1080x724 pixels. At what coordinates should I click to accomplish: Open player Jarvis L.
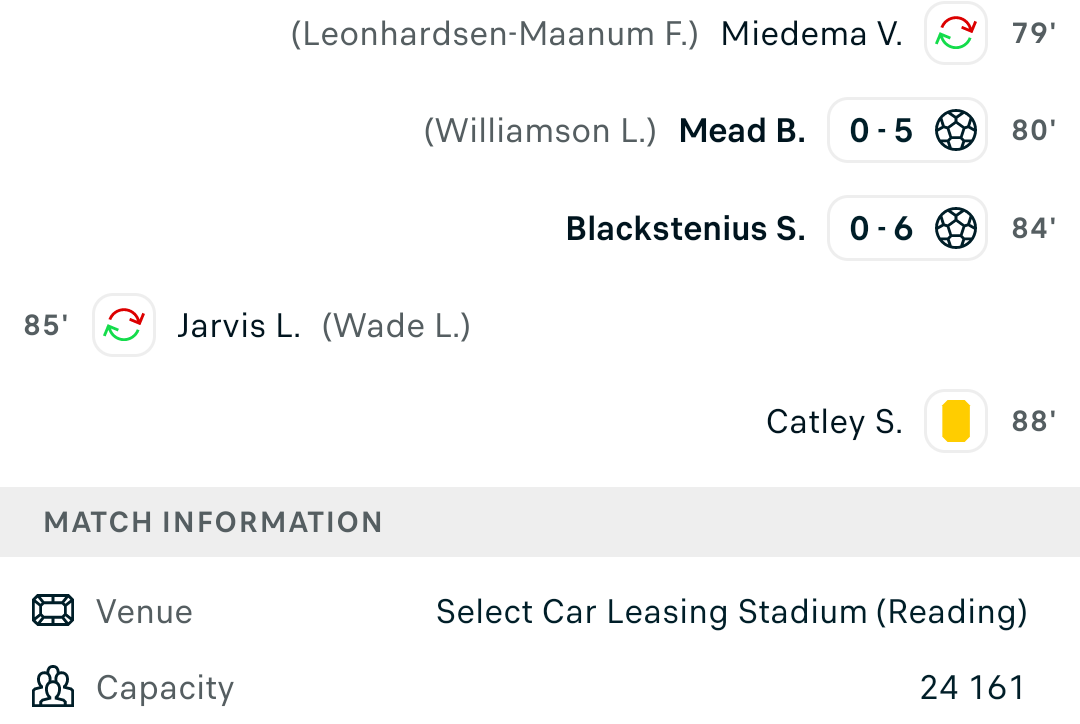(x=238, y=326)
